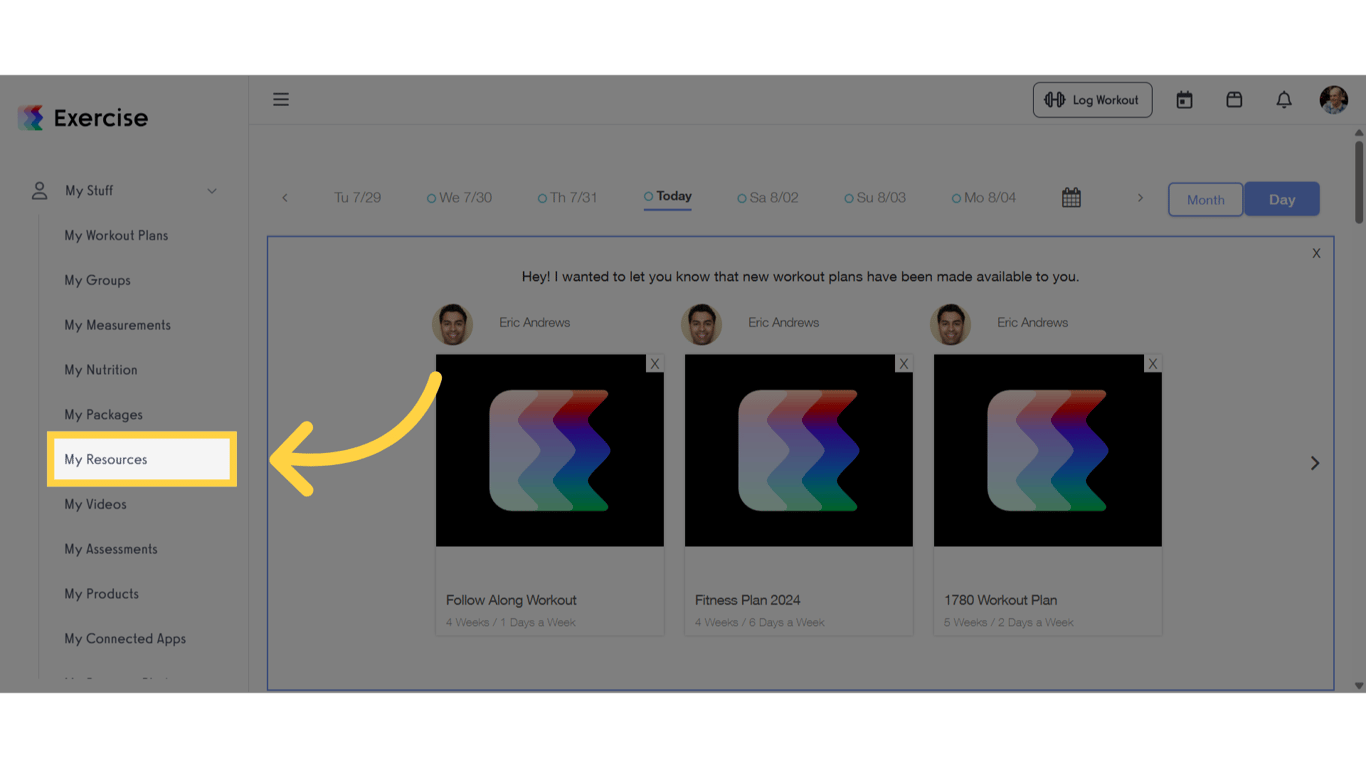Image resolution: width=1366 pixels, height=768 pixels.
Task: Click the Exercise logo icon
Action: (31, 118)
